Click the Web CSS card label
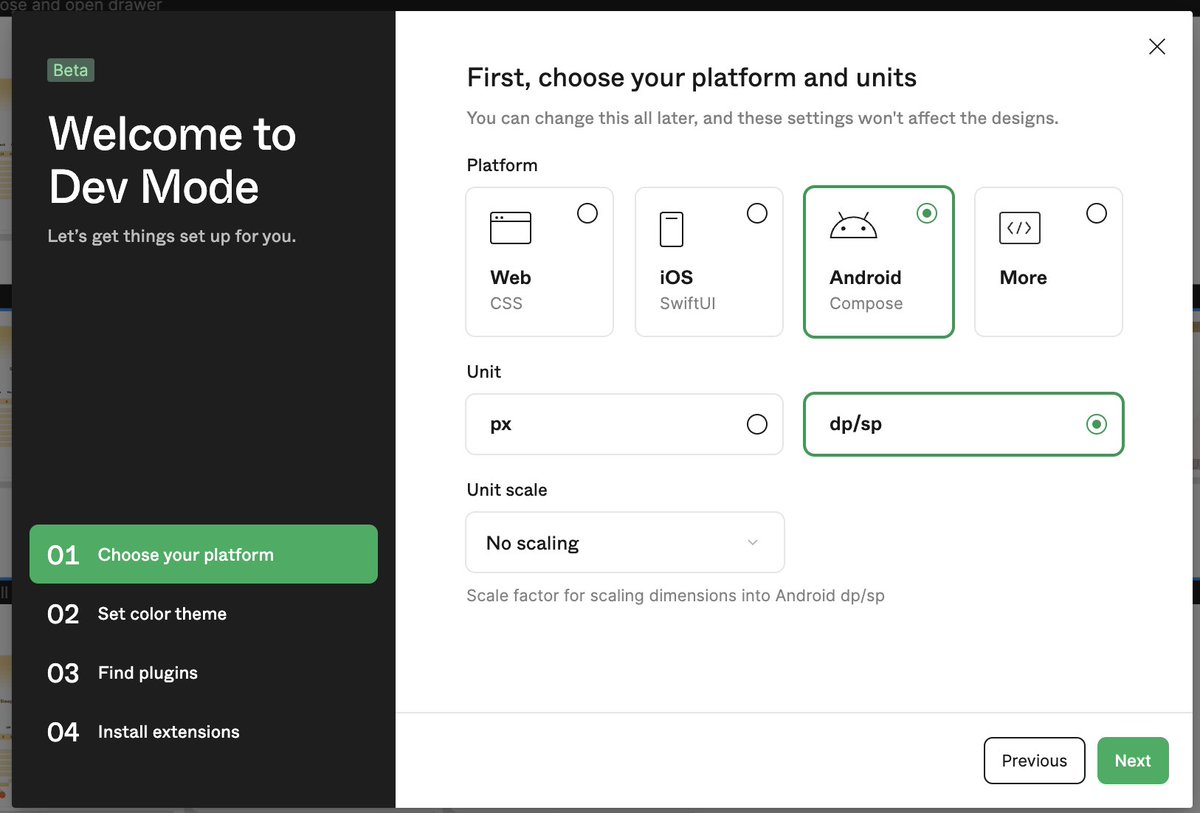Screen dimensions: 1200x813 coord(510,289)
